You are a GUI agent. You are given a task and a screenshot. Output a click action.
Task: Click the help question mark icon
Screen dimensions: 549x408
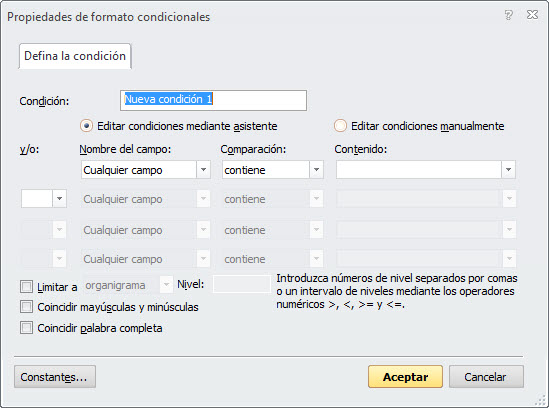[x=508, y=15]
